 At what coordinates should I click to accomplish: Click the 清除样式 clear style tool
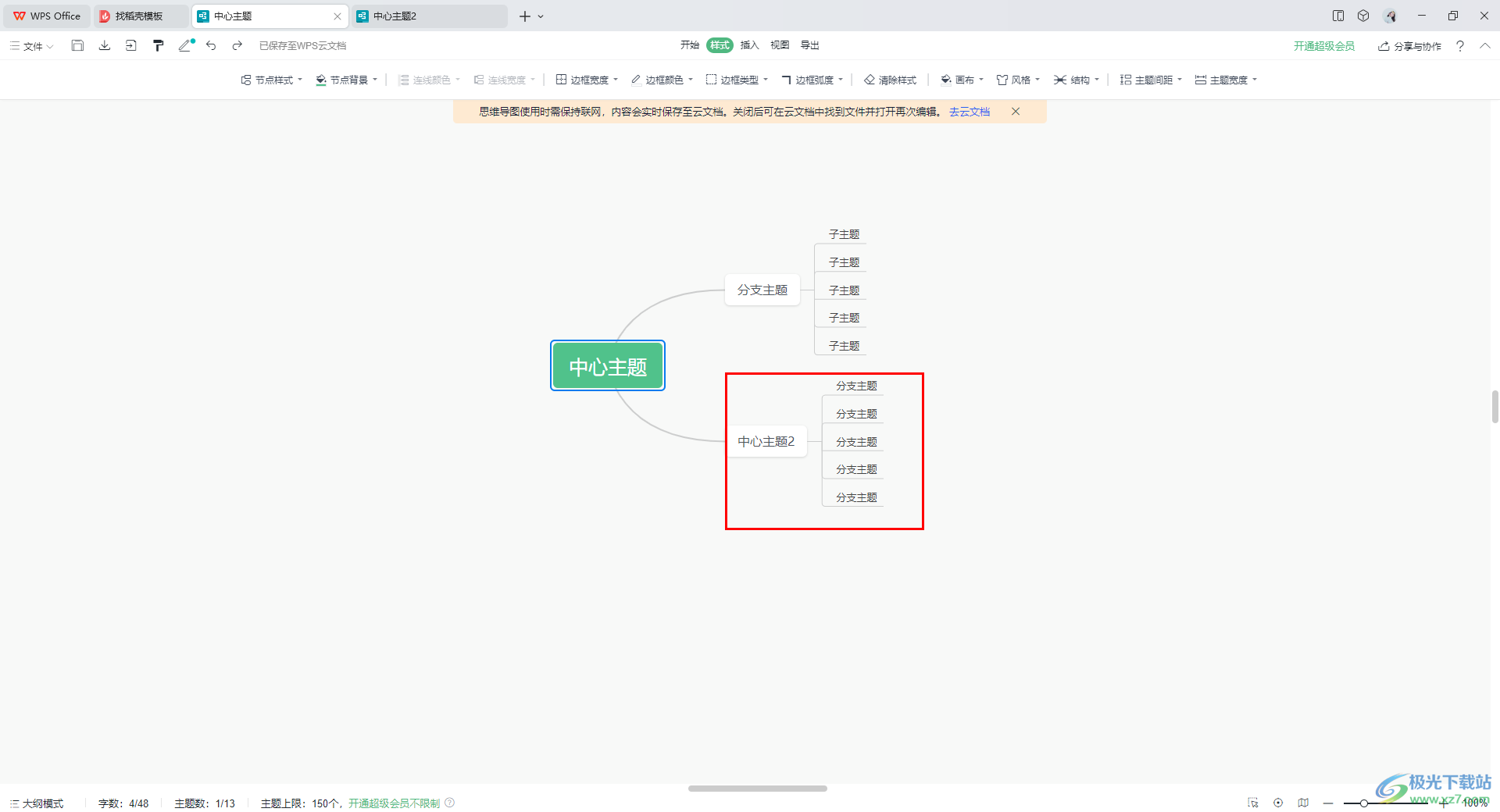[890, 80]
